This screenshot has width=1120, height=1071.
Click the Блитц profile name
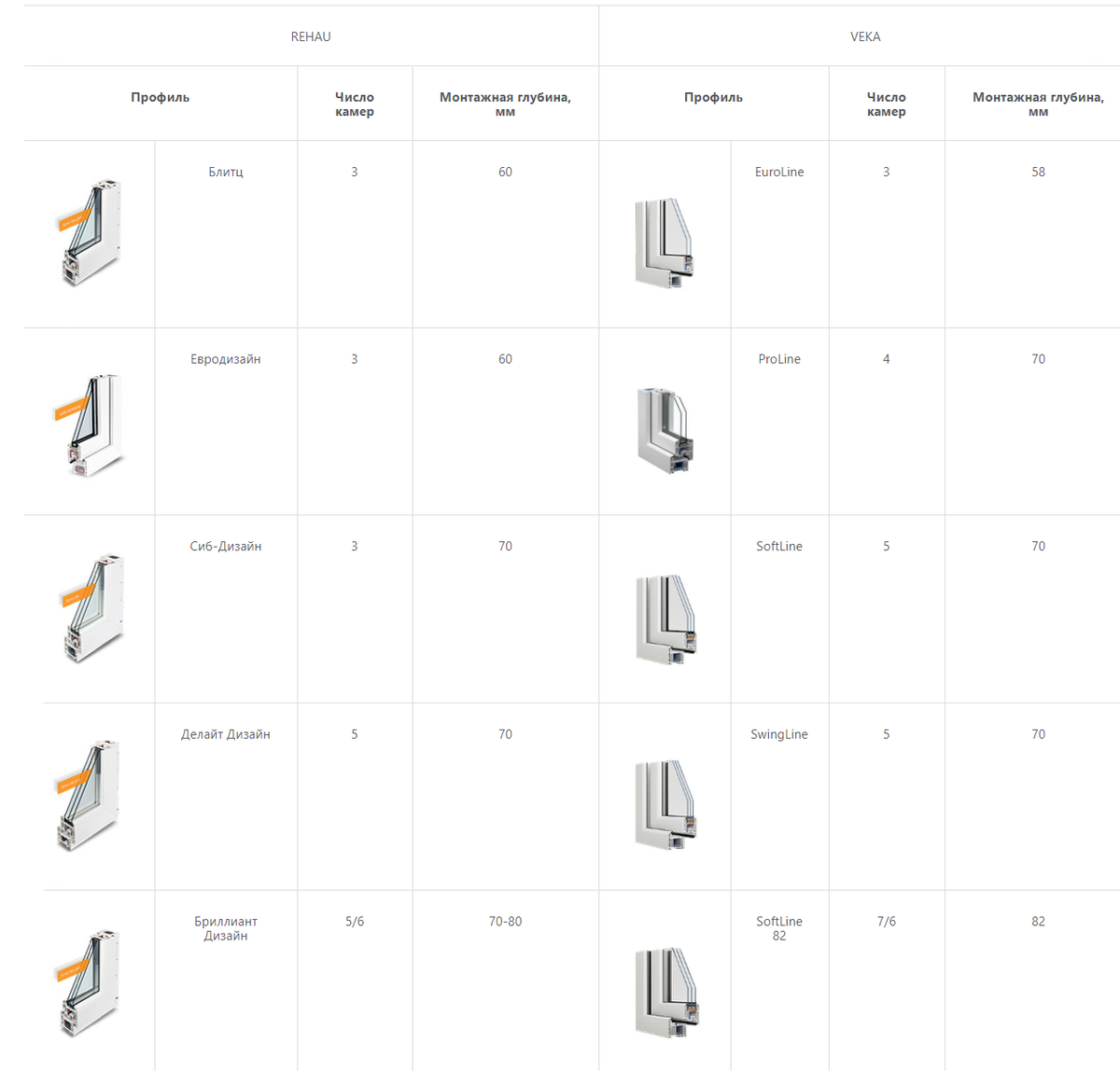(226, 172)
